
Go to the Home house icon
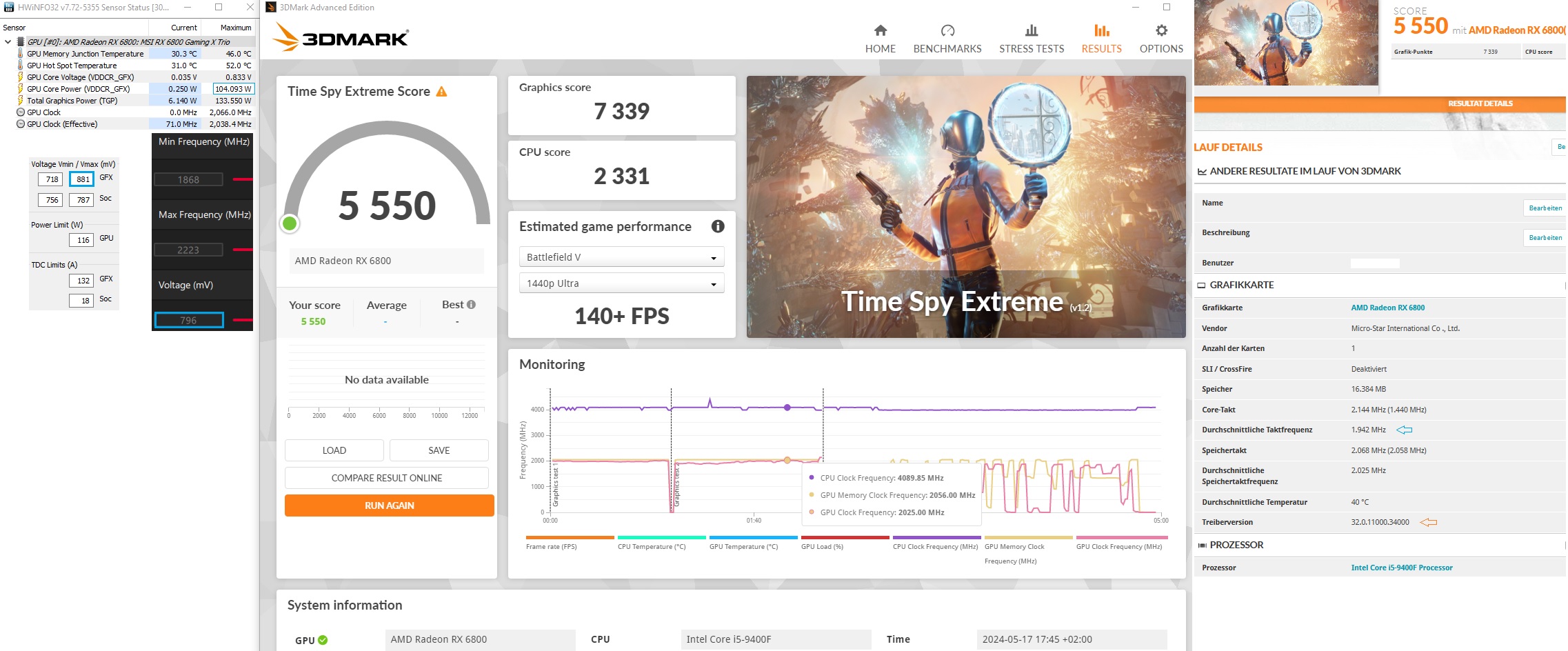point(881,30)
